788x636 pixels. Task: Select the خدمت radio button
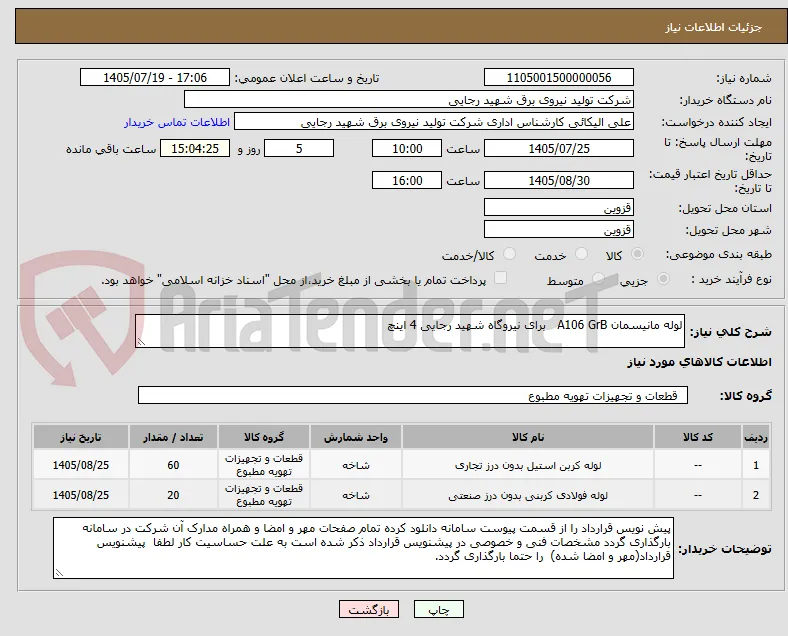(581, 254)
